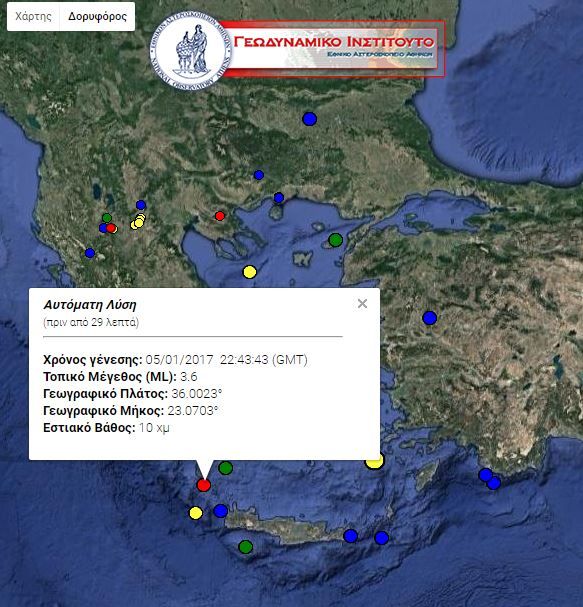Select upper blue marker off Turkey's south coast
This screenshot has width=583, height=607.
click(x=485, y=475)
